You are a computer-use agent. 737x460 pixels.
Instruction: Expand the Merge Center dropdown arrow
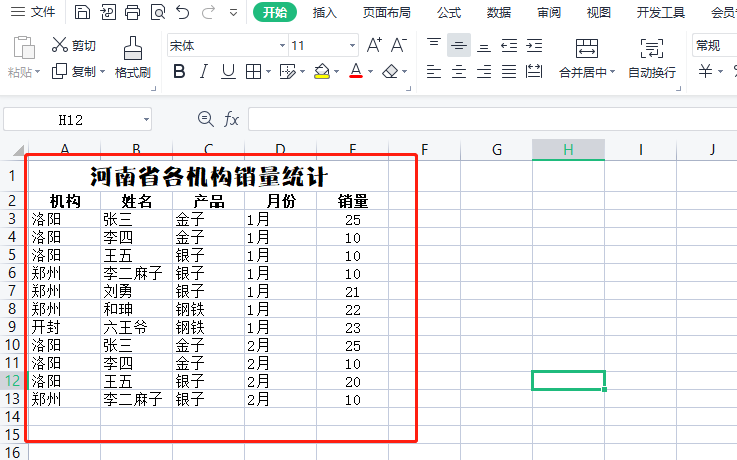coord(612,72)
